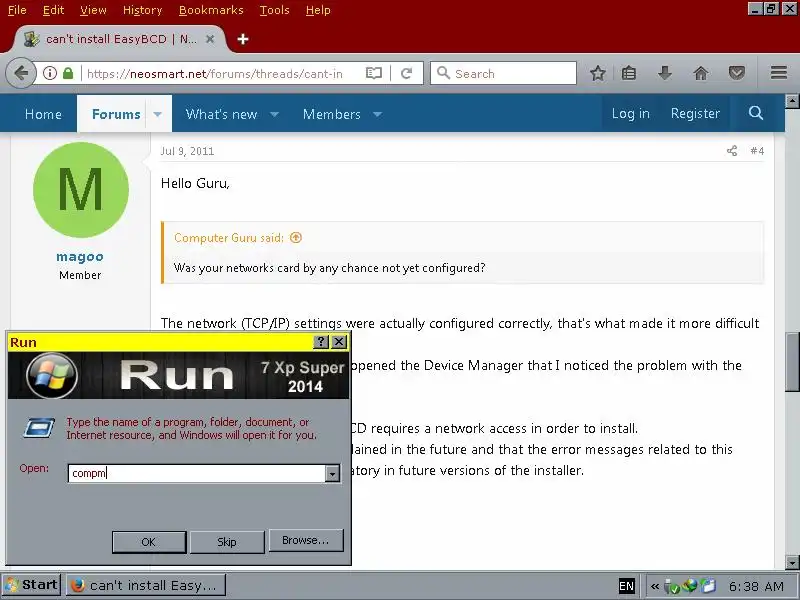This screenshot has width=800, height=600.
Task: Go back with the browser back arrow
Action: [21, 73]
